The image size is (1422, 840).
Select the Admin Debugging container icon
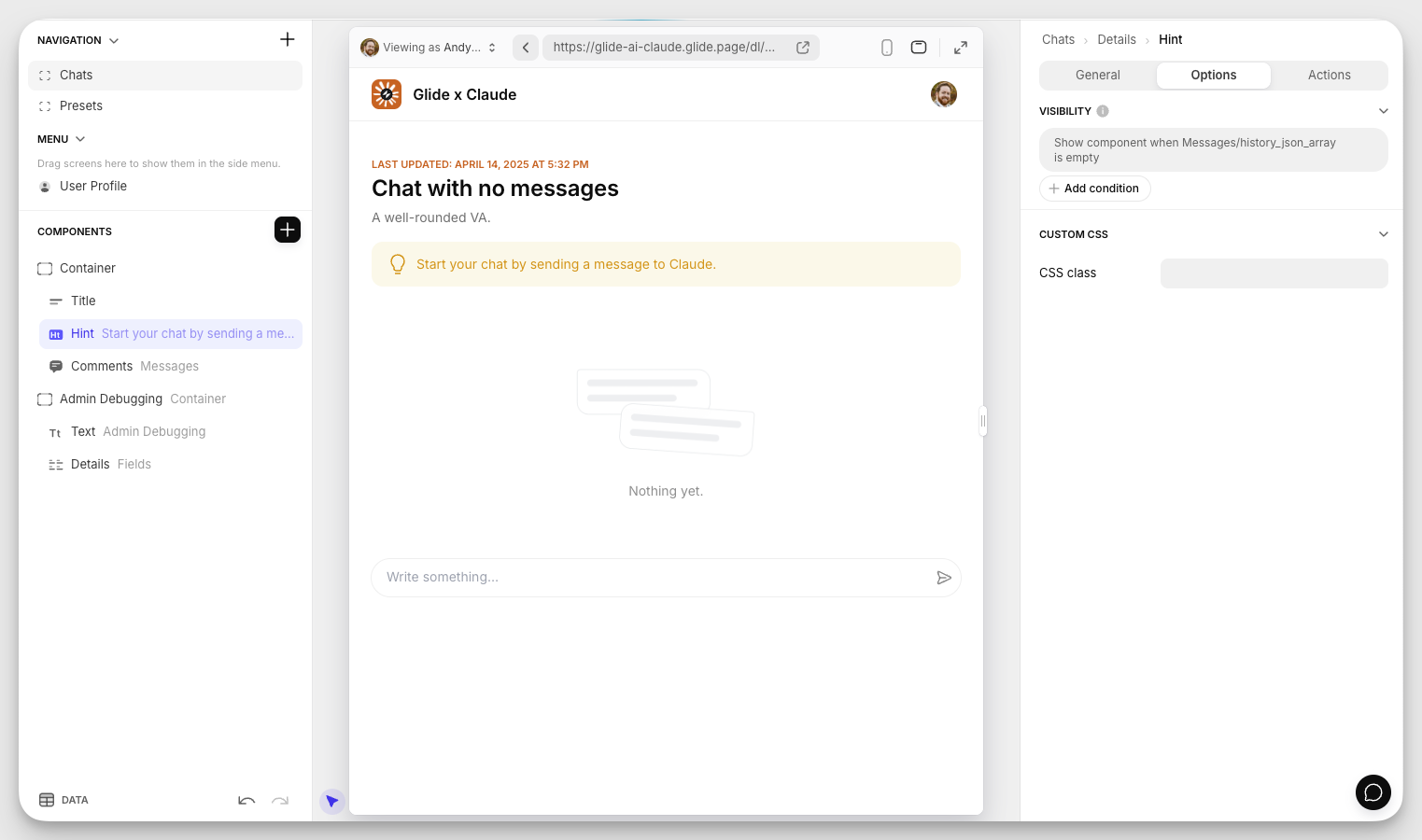tap(45, 399)
